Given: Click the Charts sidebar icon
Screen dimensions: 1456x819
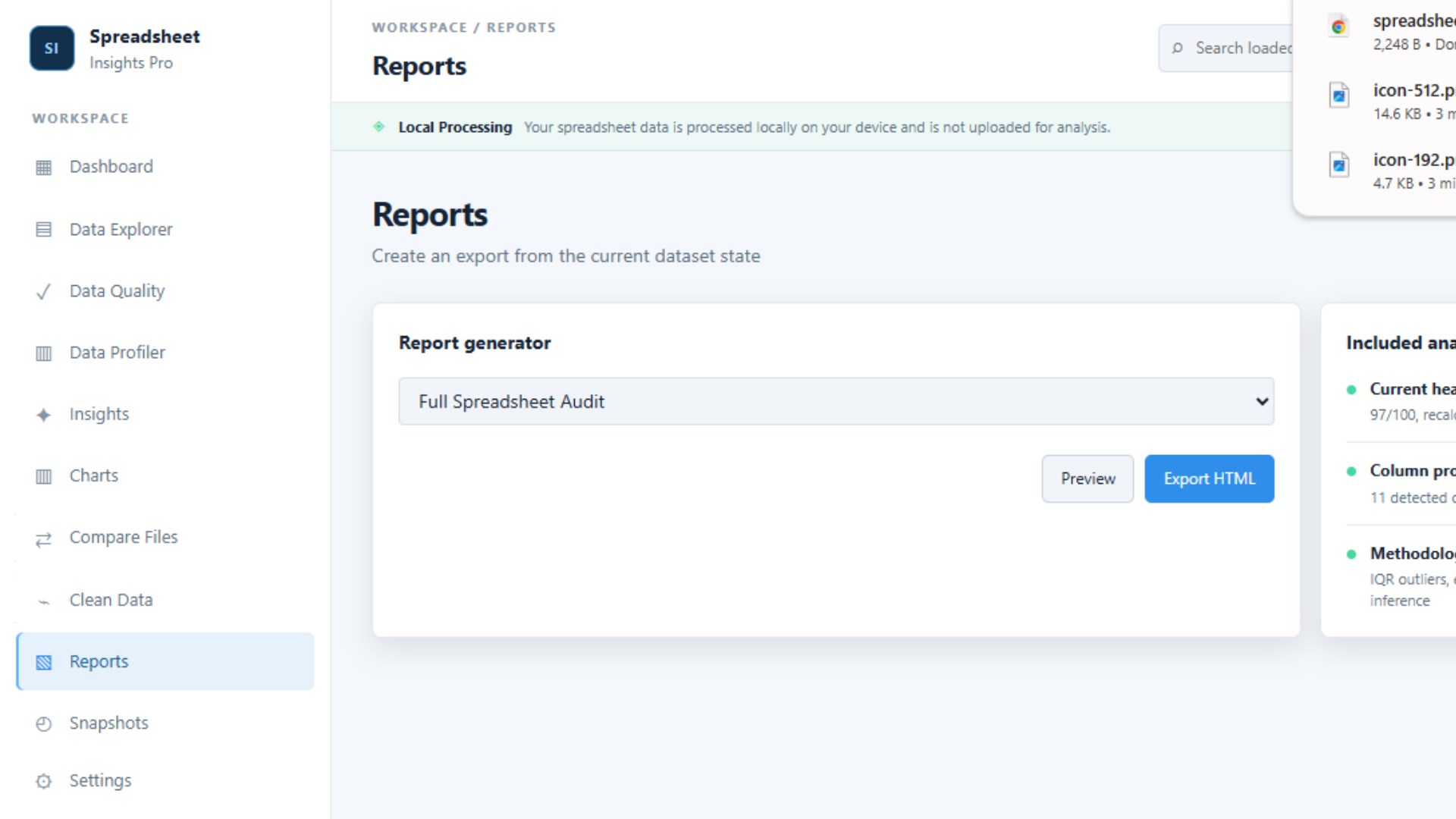Looking at the screenshot, I should click(x=44, y=476).
